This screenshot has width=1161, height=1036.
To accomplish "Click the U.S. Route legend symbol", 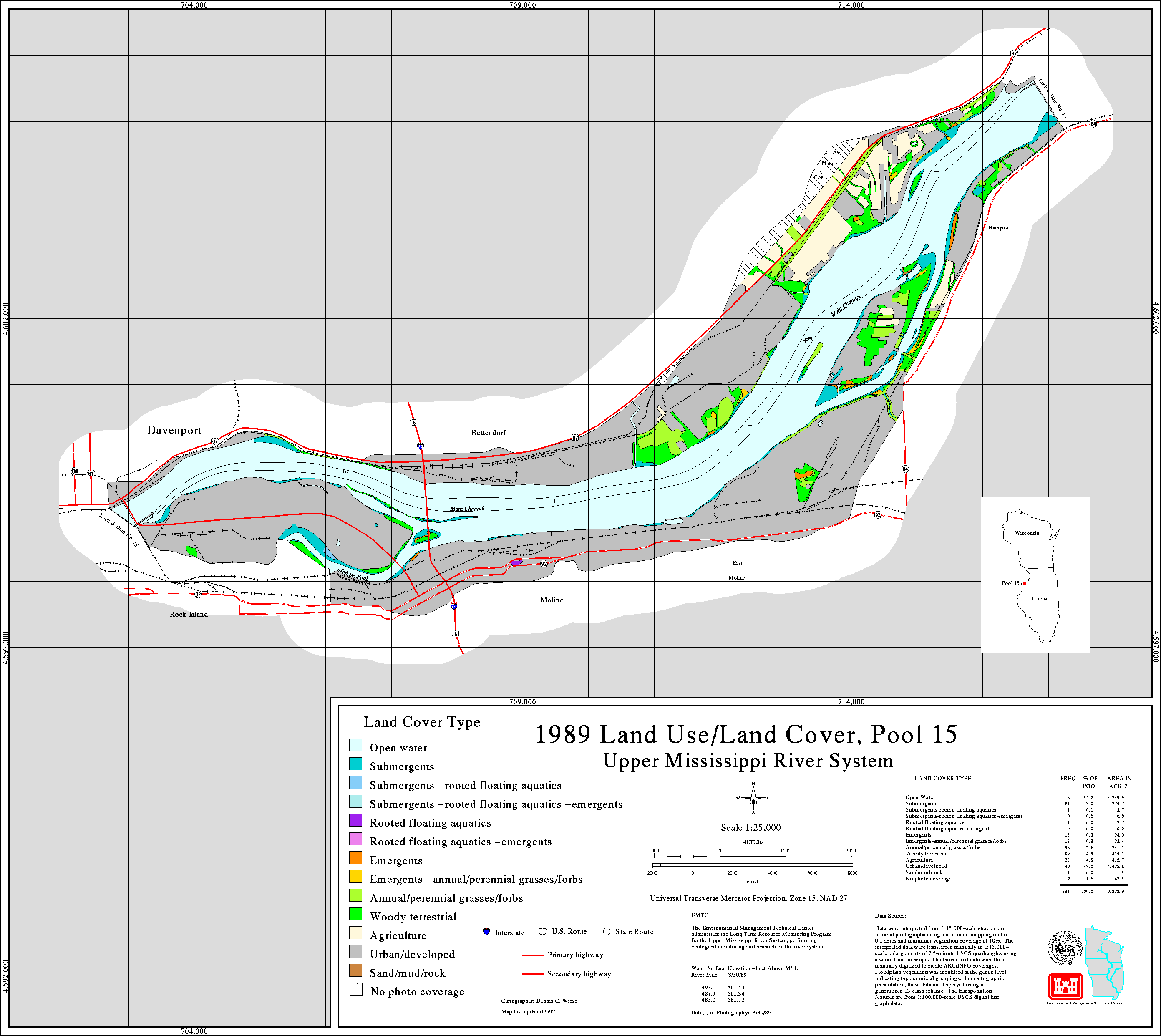I will point(542,931).
